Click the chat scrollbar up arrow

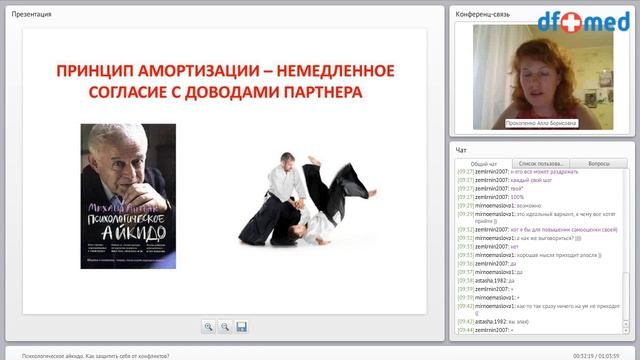pos(626,324)
